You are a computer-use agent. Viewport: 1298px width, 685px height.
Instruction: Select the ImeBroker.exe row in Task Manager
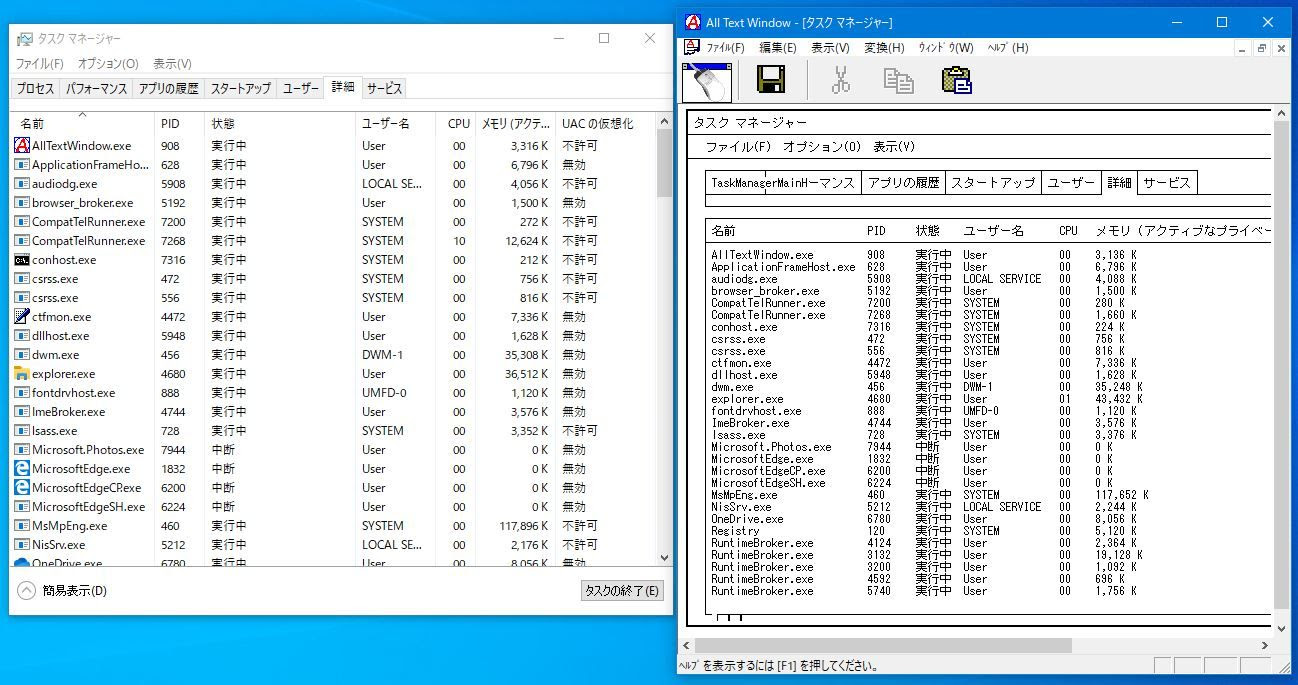point(334,412)
